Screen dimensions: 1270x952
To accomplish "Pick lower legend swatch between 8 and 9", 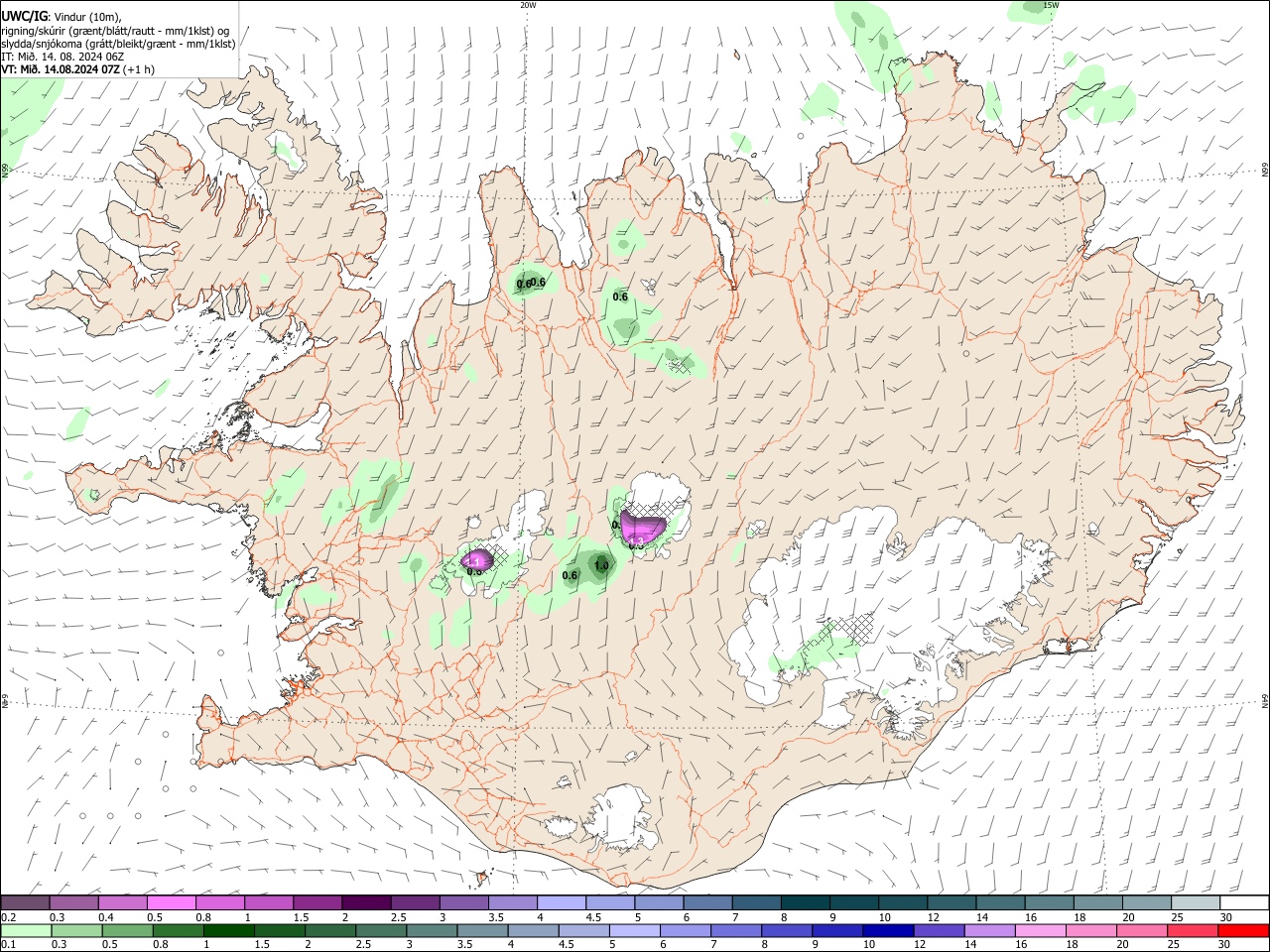I will coord(787,930).
